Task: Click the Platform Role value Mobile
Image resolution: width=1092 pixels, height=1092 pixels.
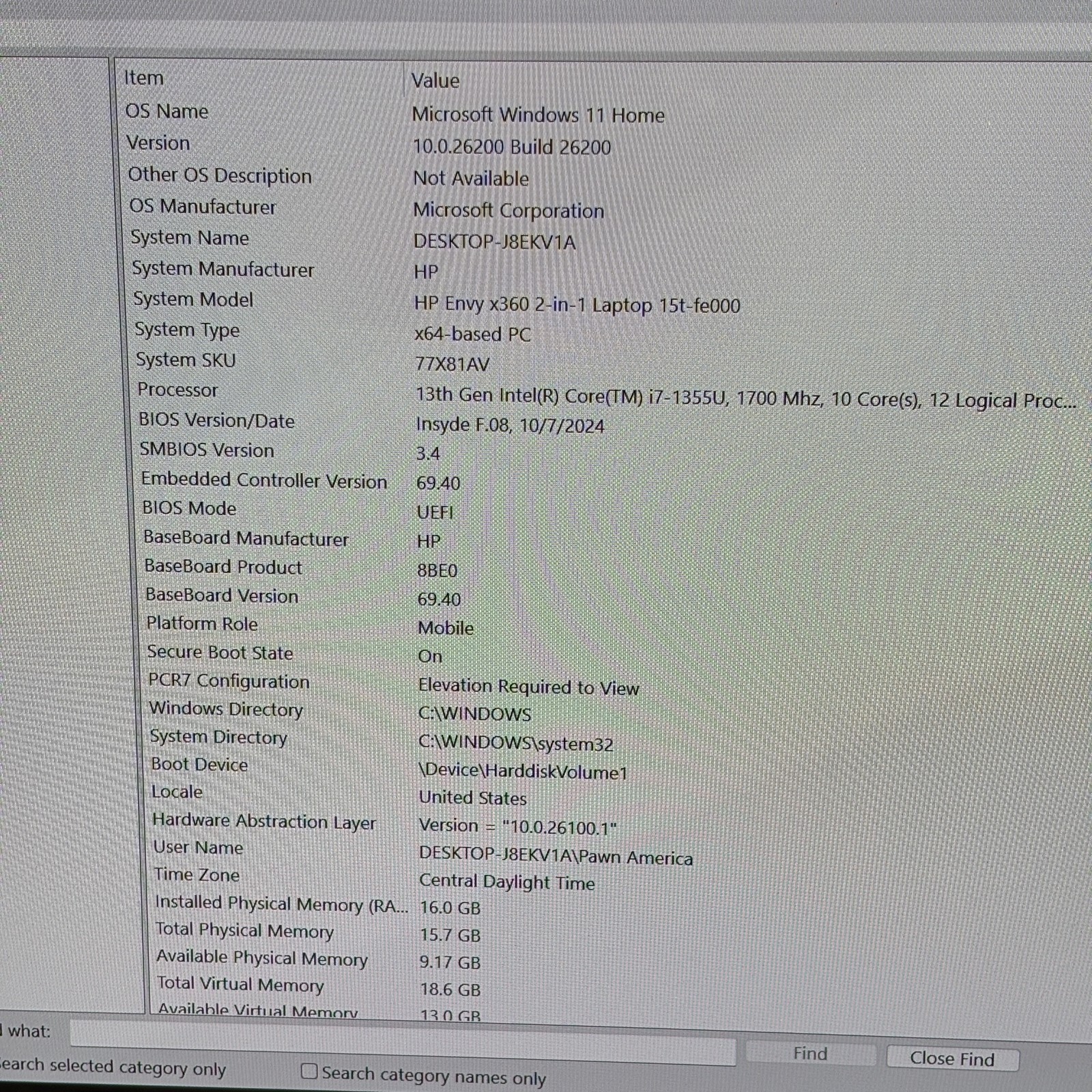Action: point(446,628)
